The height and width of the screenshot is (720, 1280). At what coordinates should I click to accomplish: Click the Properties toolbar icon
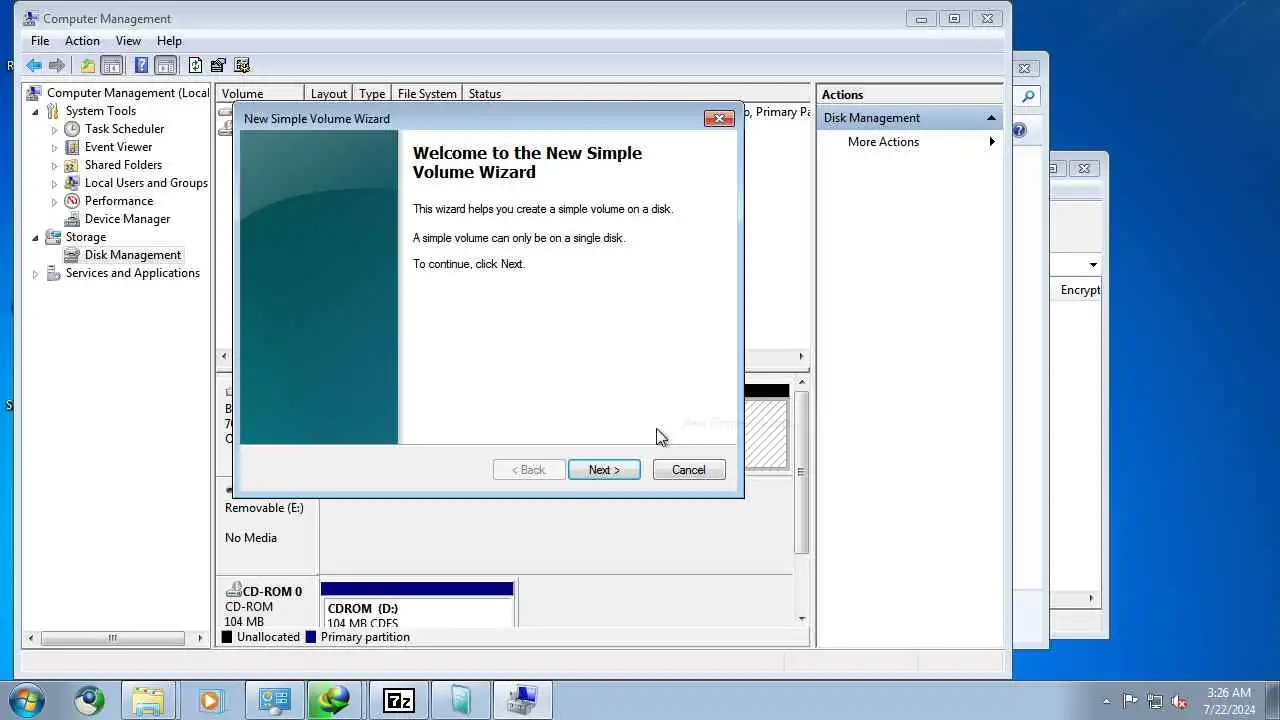click(x=218, y=66)
